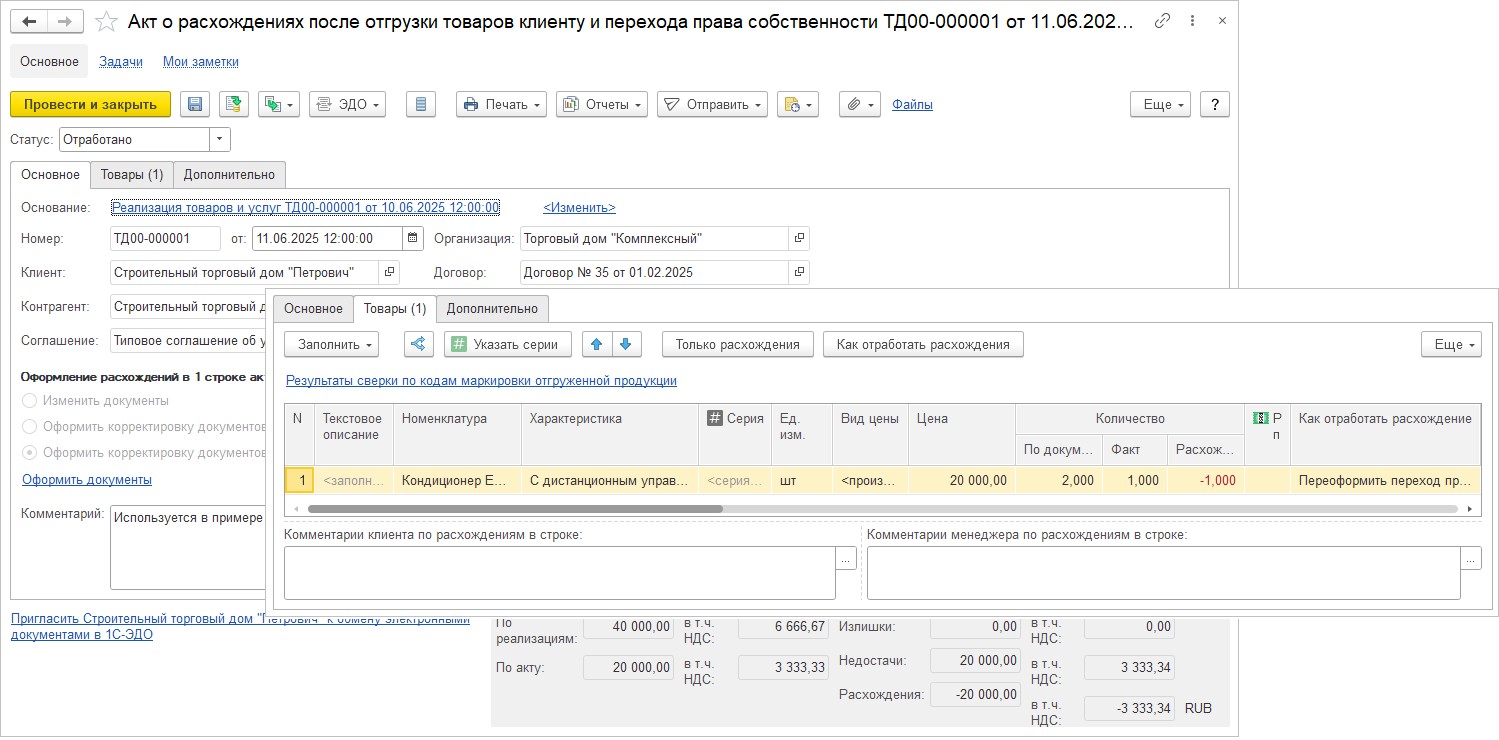Open the Печать dropdown menu
Viewport: 1499px width, 740px height.
(x=502, y=104)
